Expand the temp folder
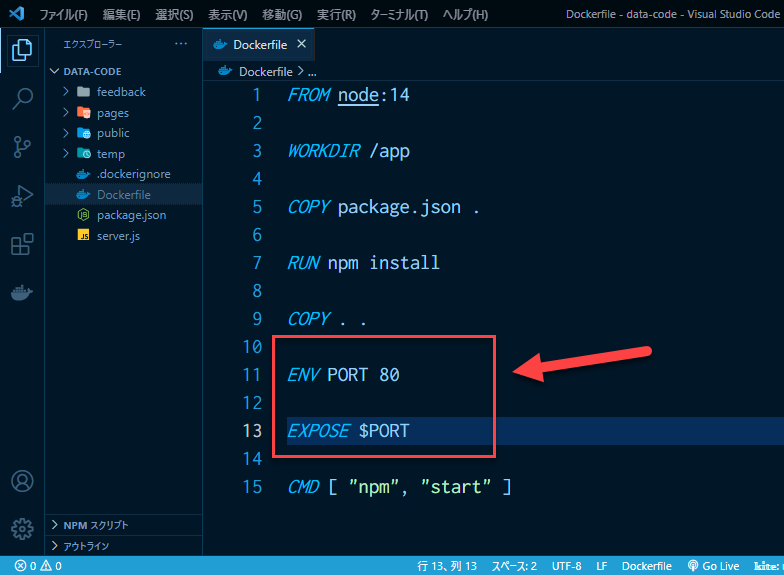Viewport: 784px width, 575px height. pos(66,154)
